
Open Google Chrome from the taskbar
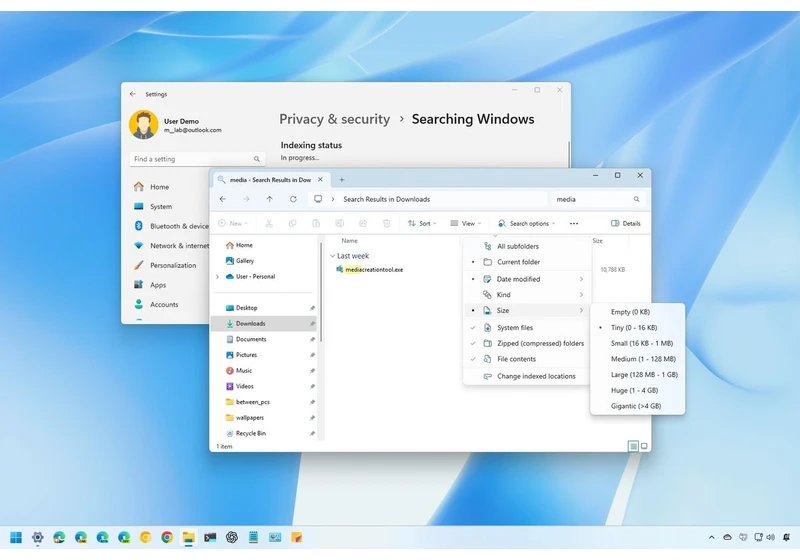point(167,537)
